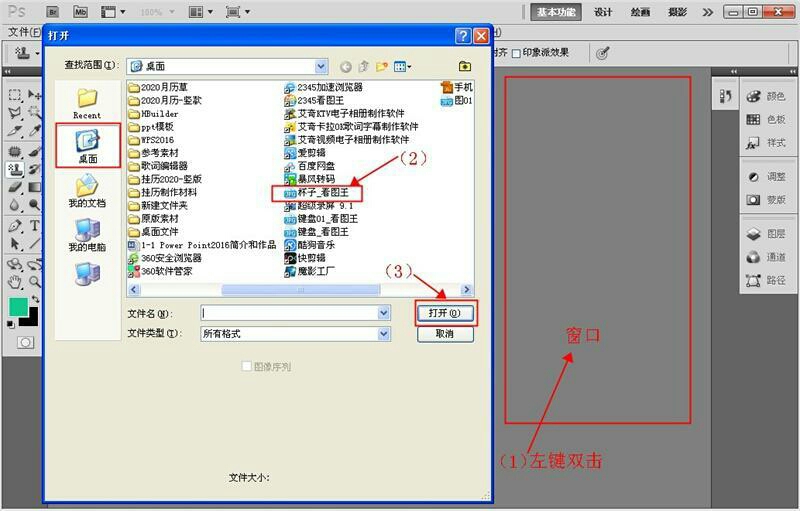Open the 图层 layers panel

click(766, 234)
